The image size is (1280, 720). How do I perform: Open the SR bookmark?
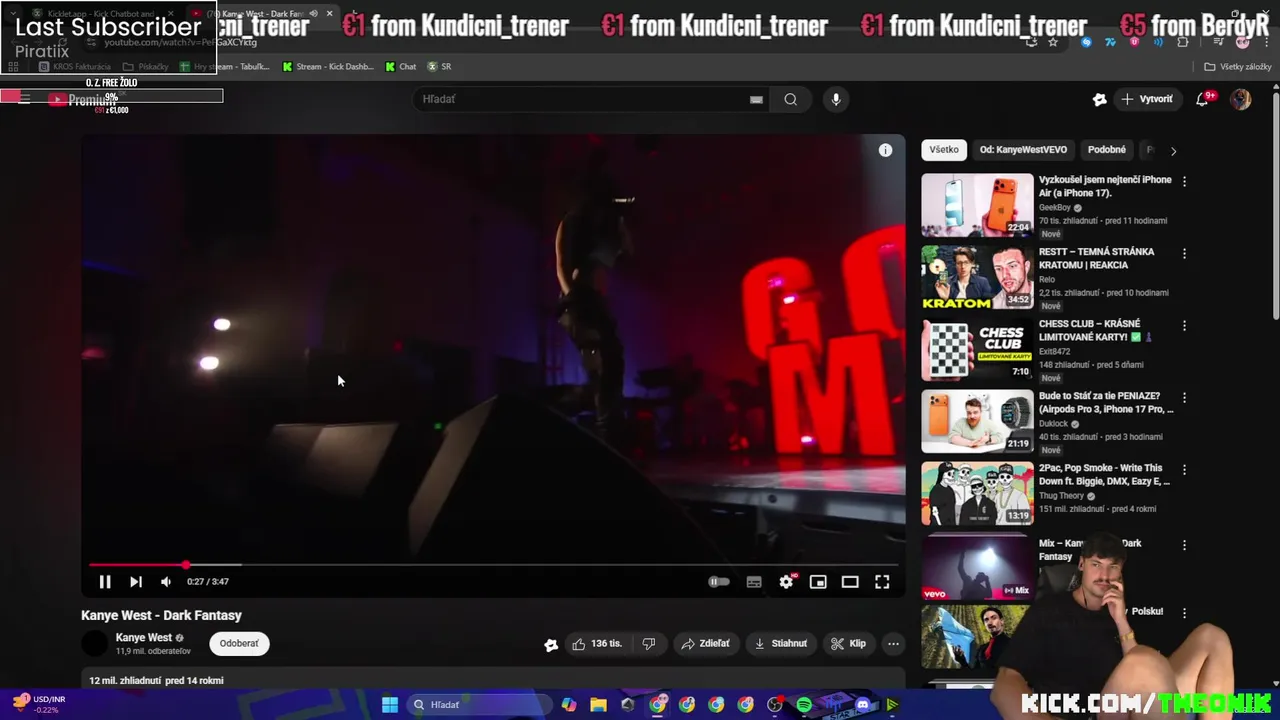[x=440, y=67]
